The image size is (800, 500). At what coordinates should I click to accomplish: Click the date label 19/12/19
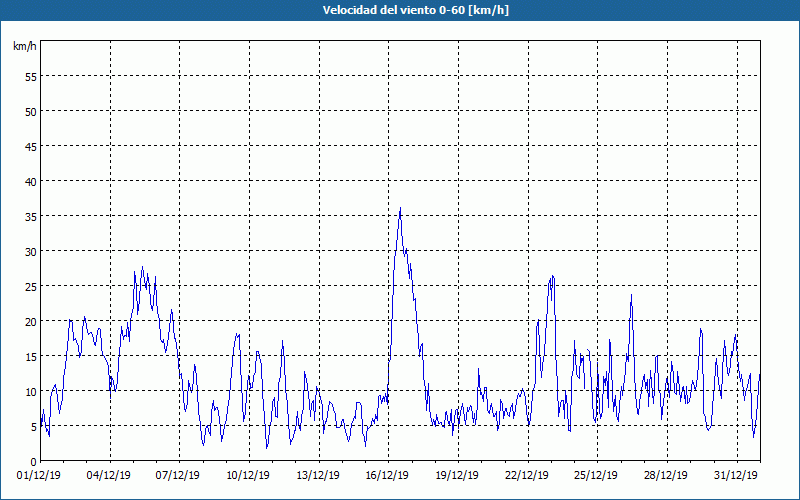(x=457, y=475)
